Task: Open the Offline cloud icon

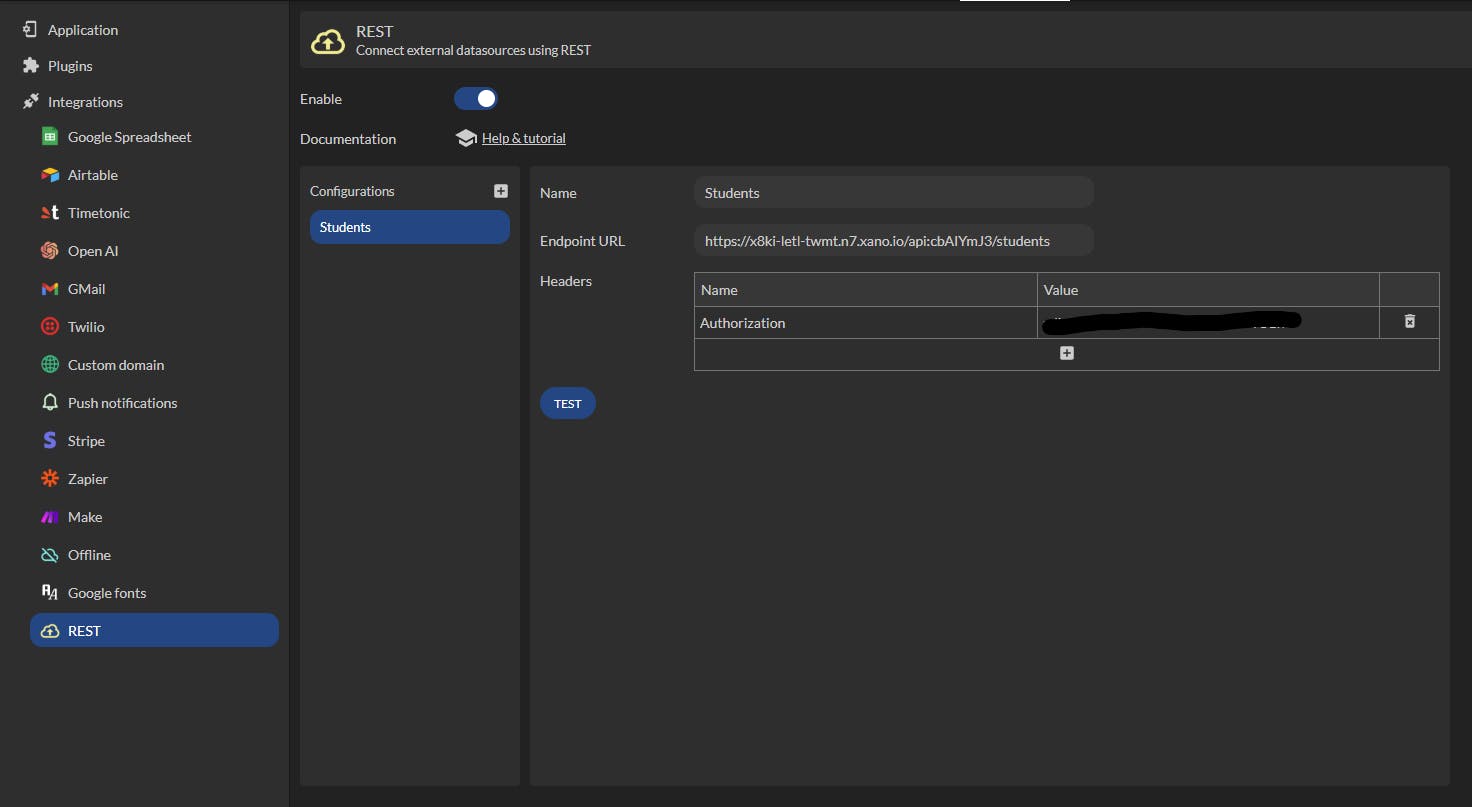Action: [50, 555]
